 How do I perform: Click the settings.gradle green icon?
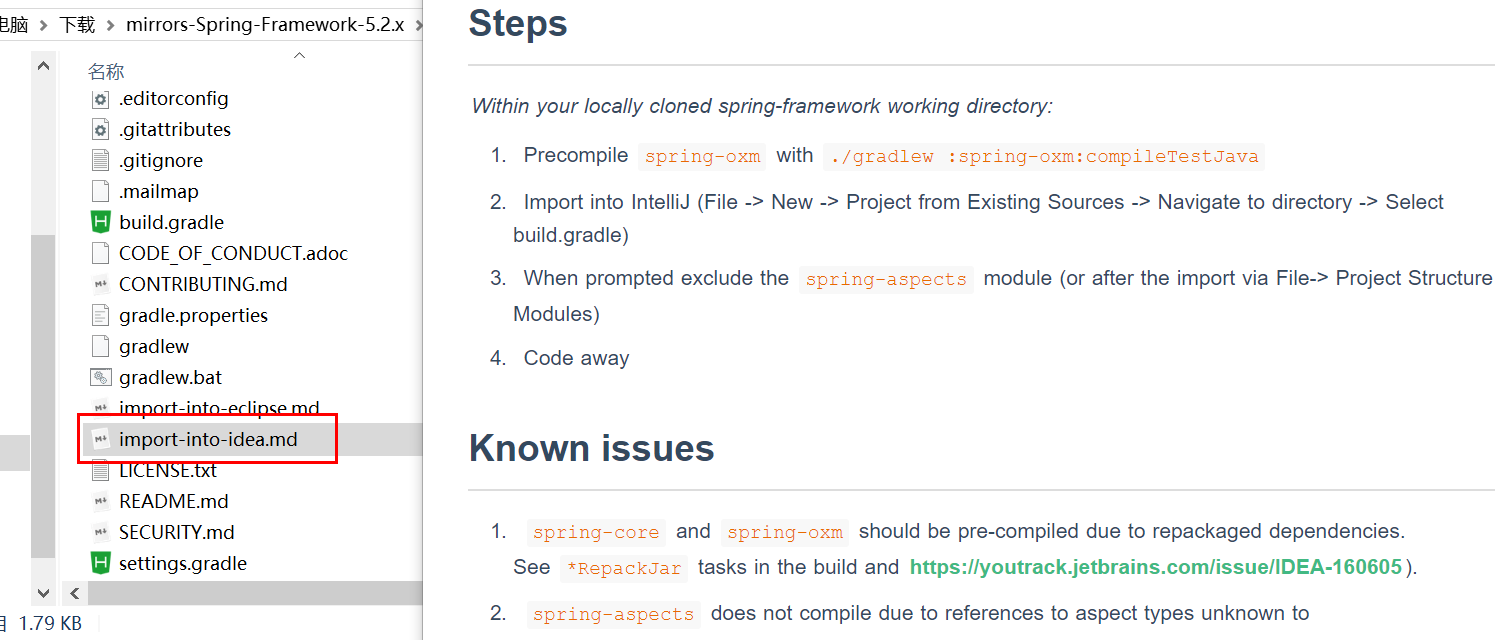[x=100, y=563]
